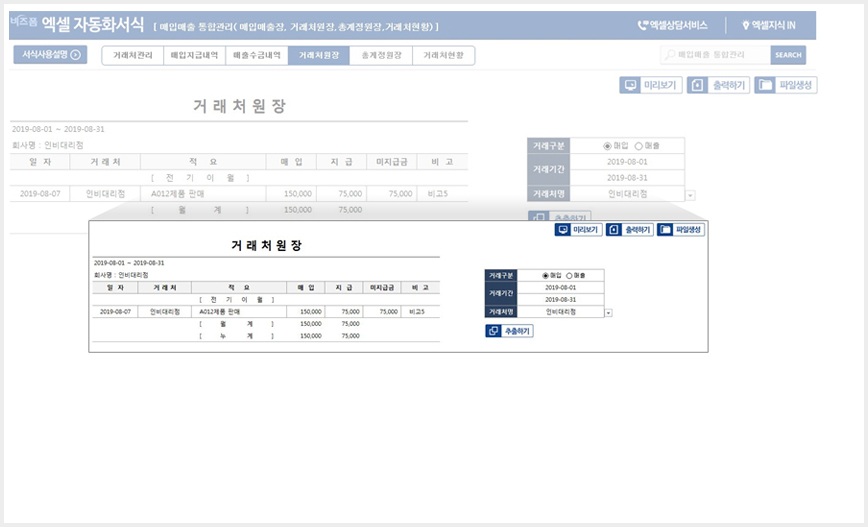Click the faded 파일생성 folder icon at the top right
This screenshot has width=868, height=527.
point(765,85)
